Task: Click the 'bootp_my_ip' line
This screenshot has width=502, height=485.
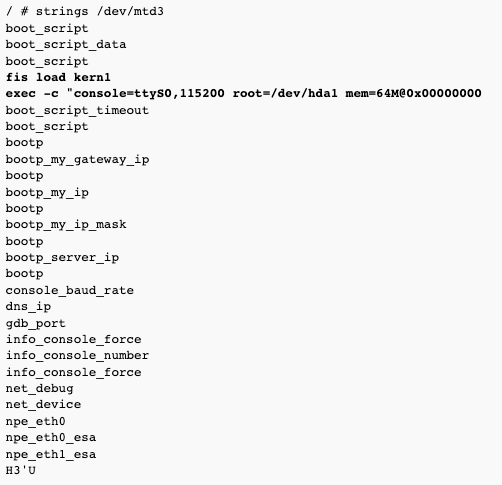Action: tap(47, 192)
